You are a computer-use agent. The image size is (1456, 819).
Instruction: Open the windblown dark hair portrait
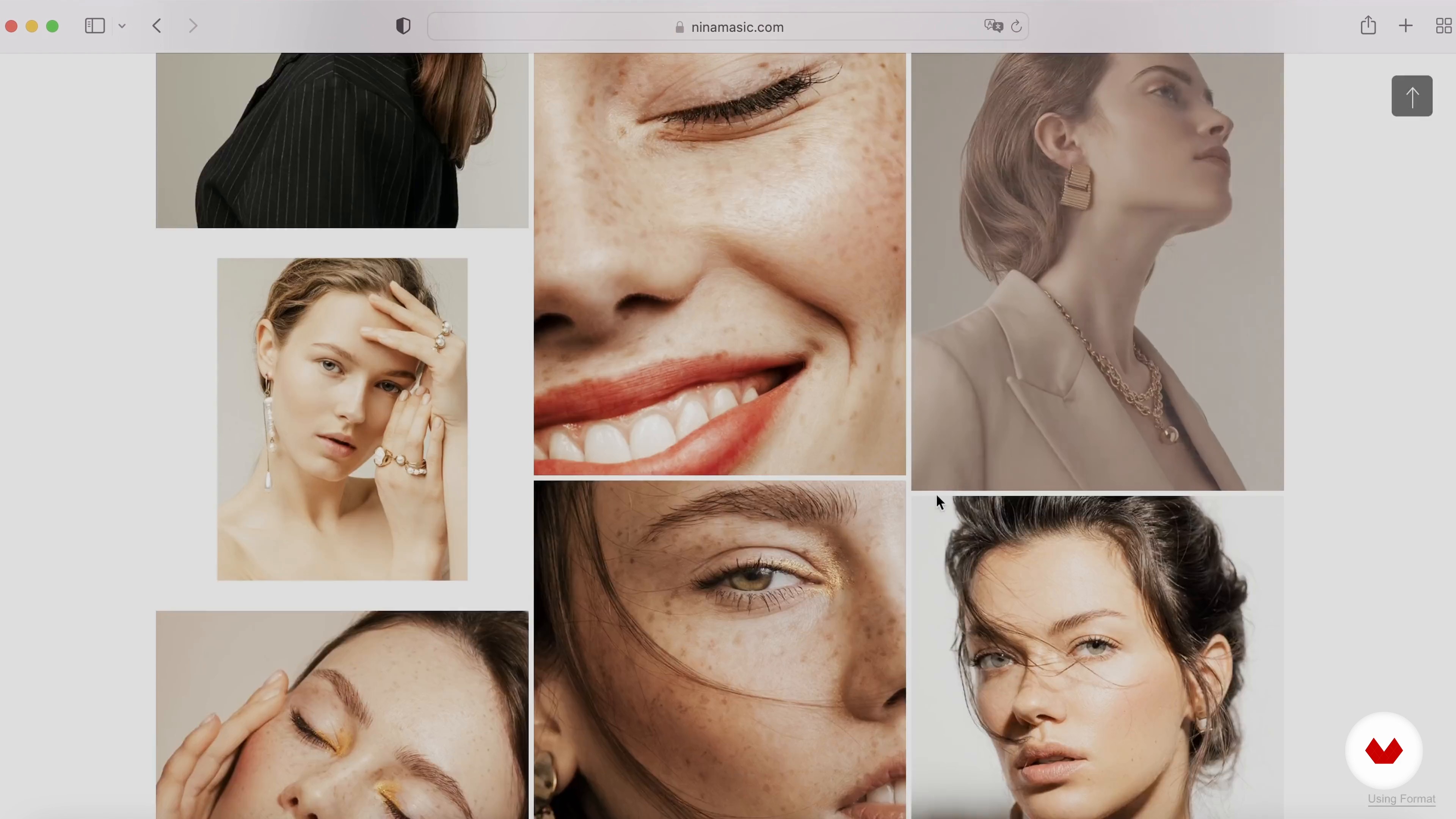(x=1097, y=658)
